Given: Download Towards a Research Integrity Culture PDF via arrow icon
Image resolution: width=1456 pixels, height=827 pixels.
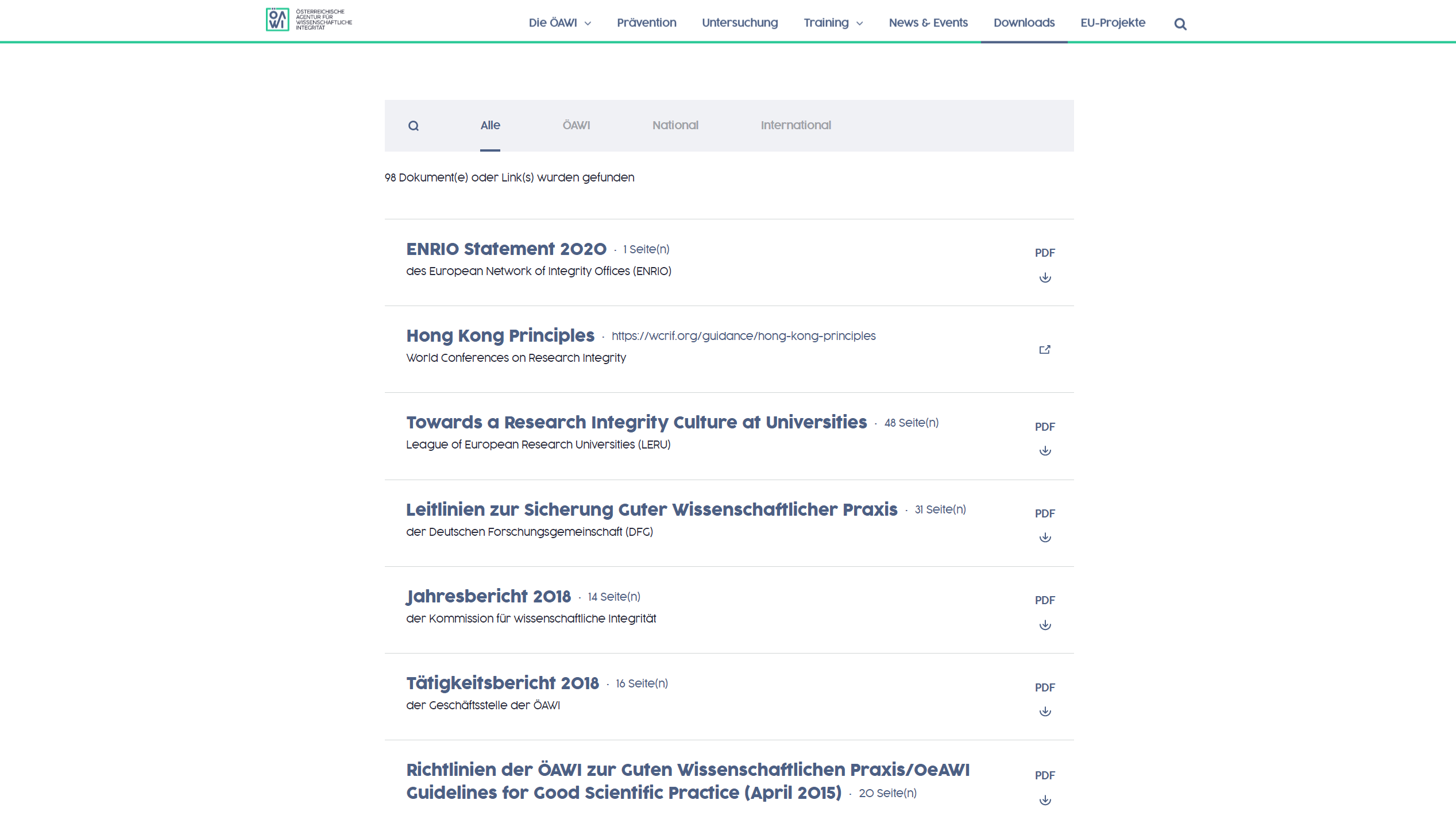Looking at the screenshot, I should (x=1045, y=450).
